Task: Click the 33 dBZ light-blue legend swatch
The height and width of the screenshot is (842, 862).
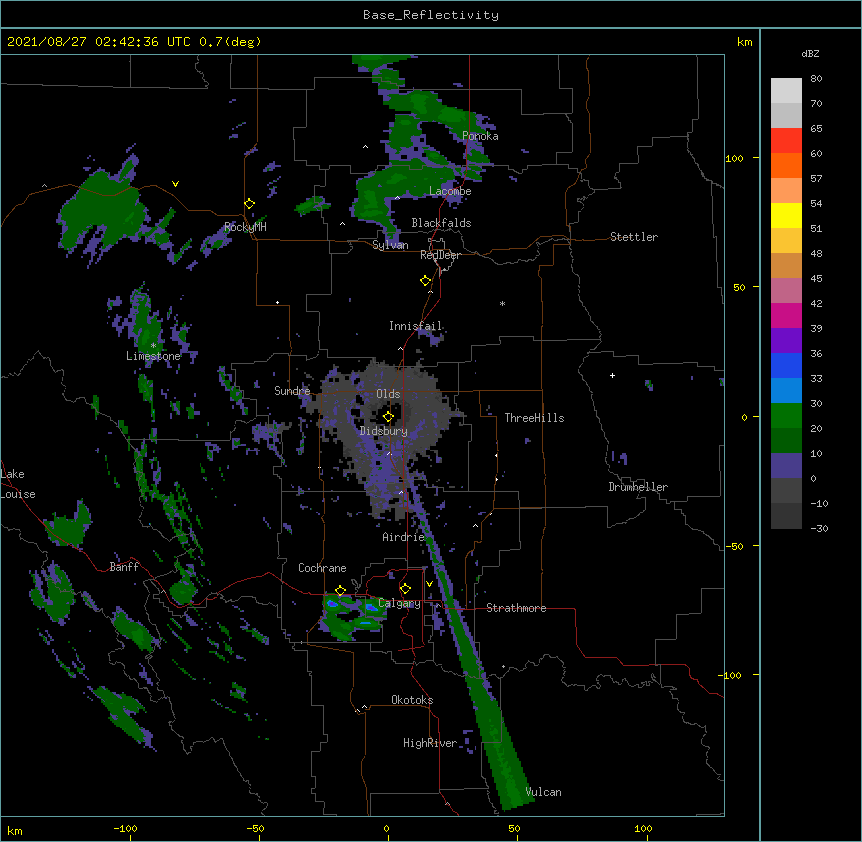Action: [786, 390]
